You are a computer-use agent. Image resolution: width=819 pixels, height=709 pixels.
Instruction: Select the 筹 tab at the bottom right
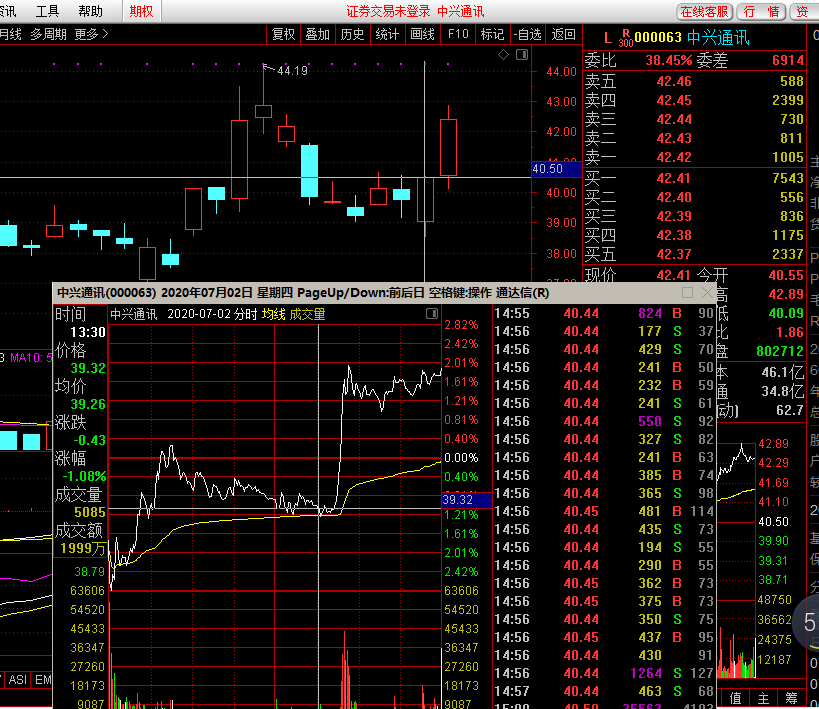(791, 698)
